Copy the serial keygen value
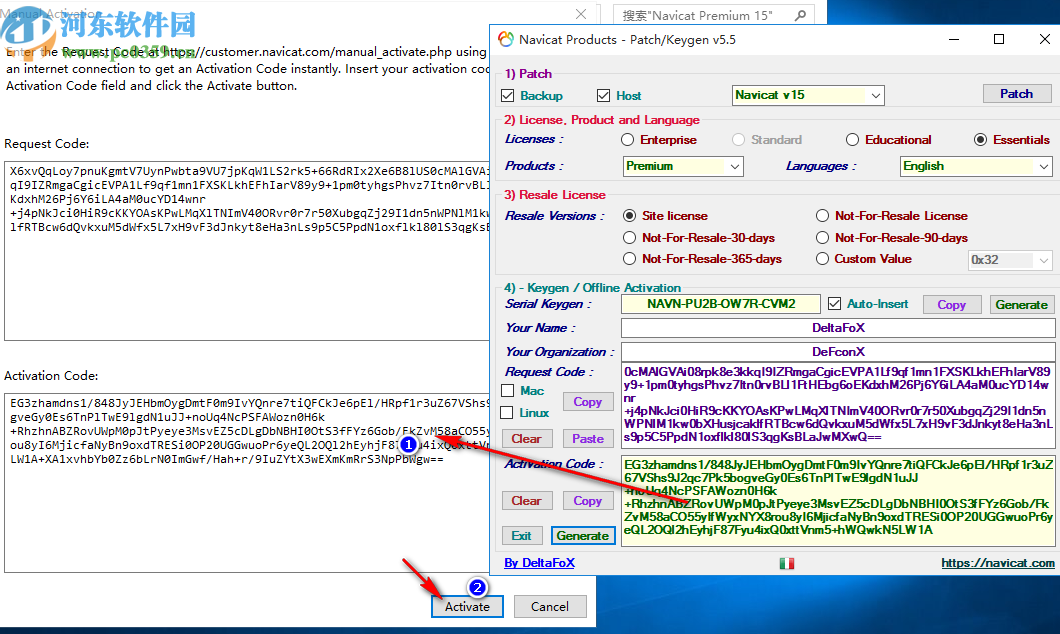 [951, 305]
